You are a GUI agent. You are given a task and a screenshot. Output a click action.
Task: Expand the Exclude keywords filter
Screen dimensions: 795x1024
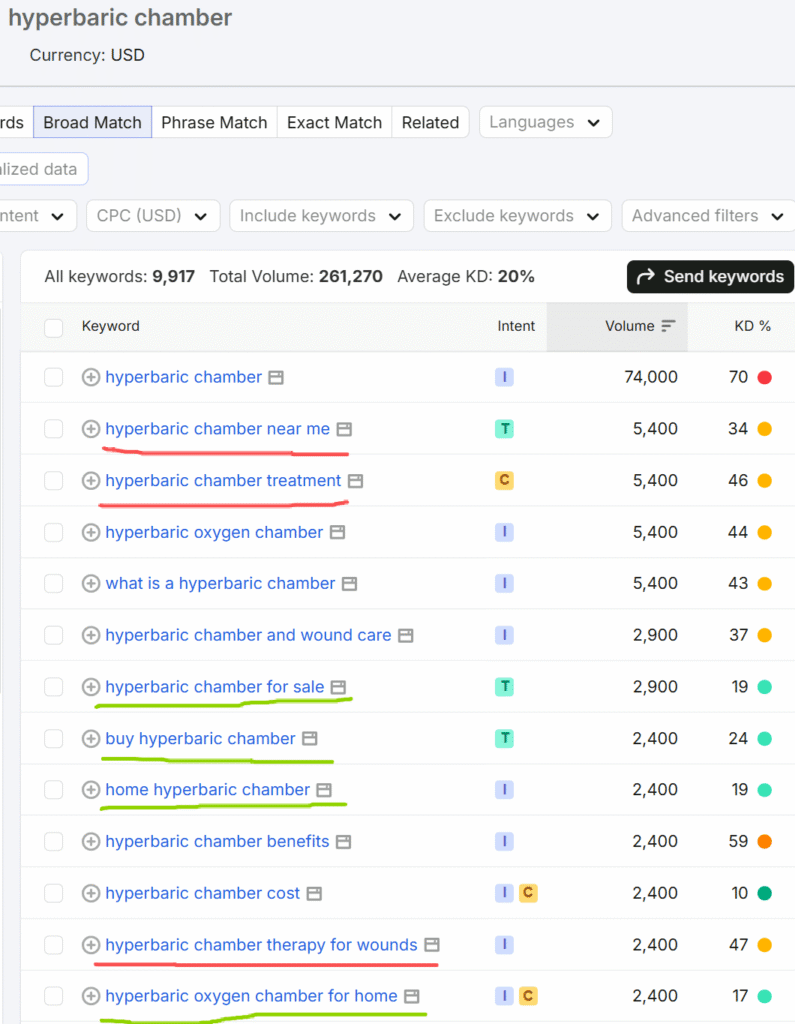tap(517, 216)
